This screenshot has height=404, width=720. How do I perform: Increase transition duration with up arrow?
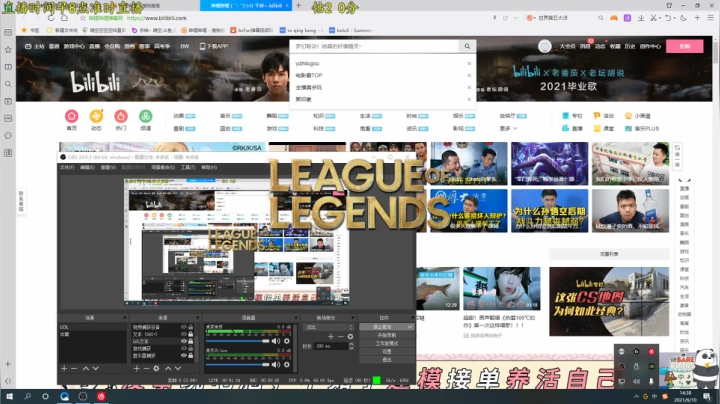tap(351, 344)
